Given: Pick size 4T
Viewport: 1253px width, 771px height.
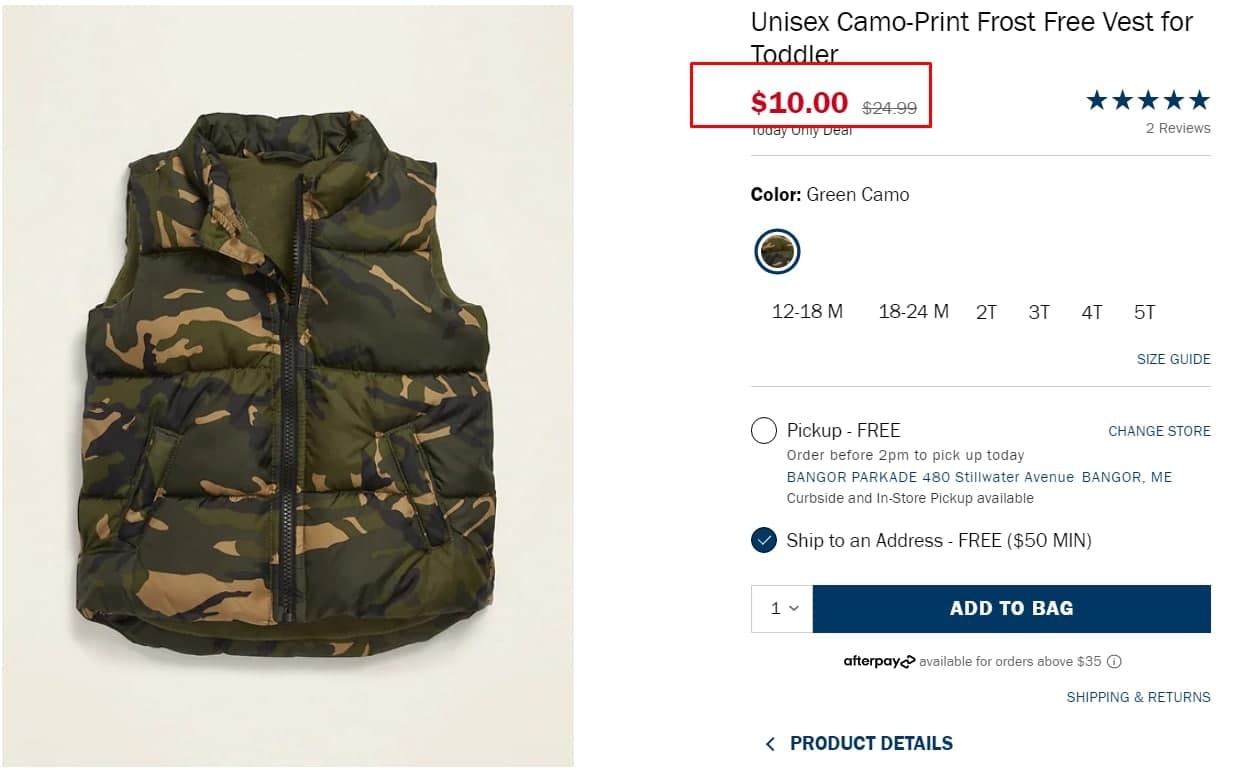Looking at the screenshot, I should pyautogui.click(x=1091, y=313).
